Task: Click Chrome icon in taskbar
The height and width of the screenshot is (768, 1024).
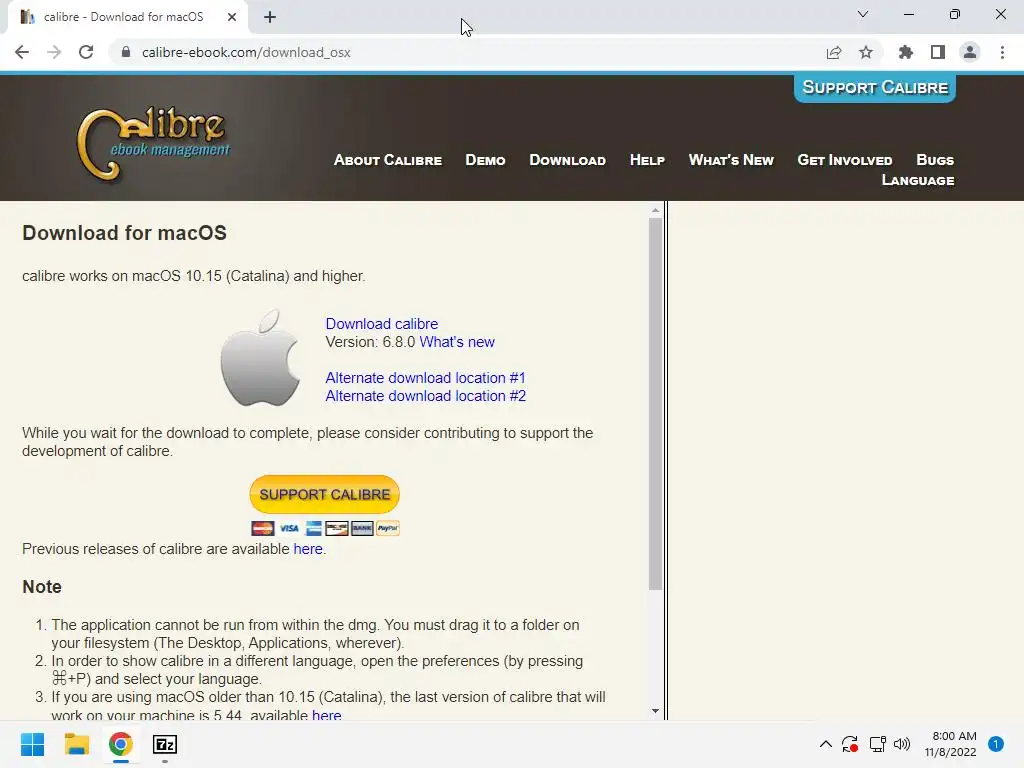Action: [x=121, y=744]
